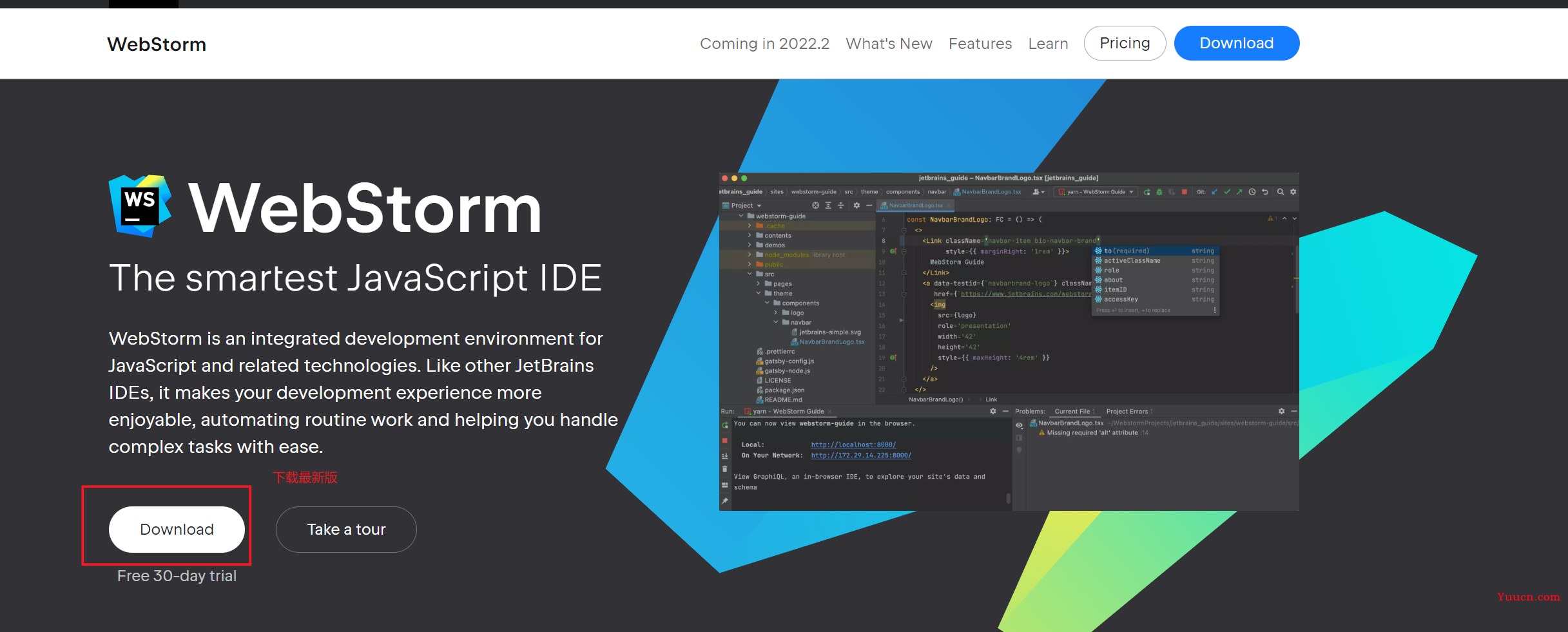Select the Learn navigation item
1568x632 pixels.
(x=1048, y=44)
